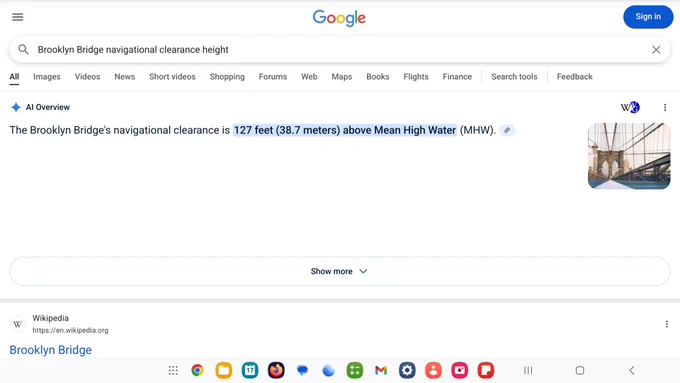
Task: Click the AI Overview sparkle icon
Action: point(16,107)
